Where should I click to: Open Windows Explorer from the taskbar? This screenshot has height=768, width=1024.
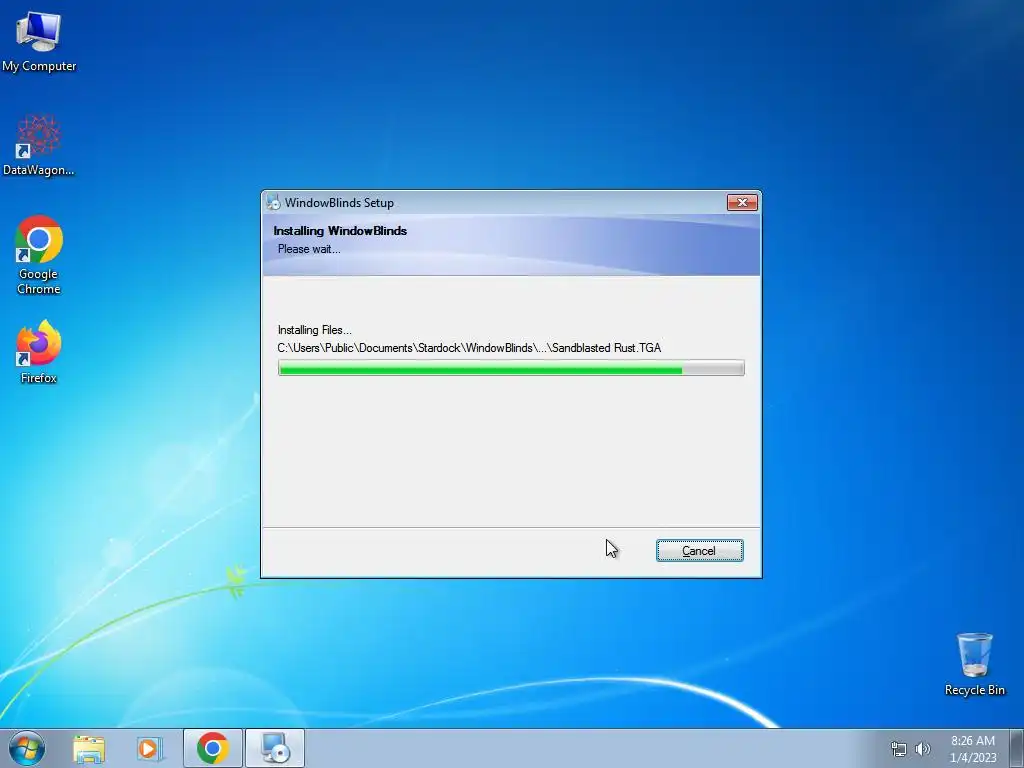[89, 748]
